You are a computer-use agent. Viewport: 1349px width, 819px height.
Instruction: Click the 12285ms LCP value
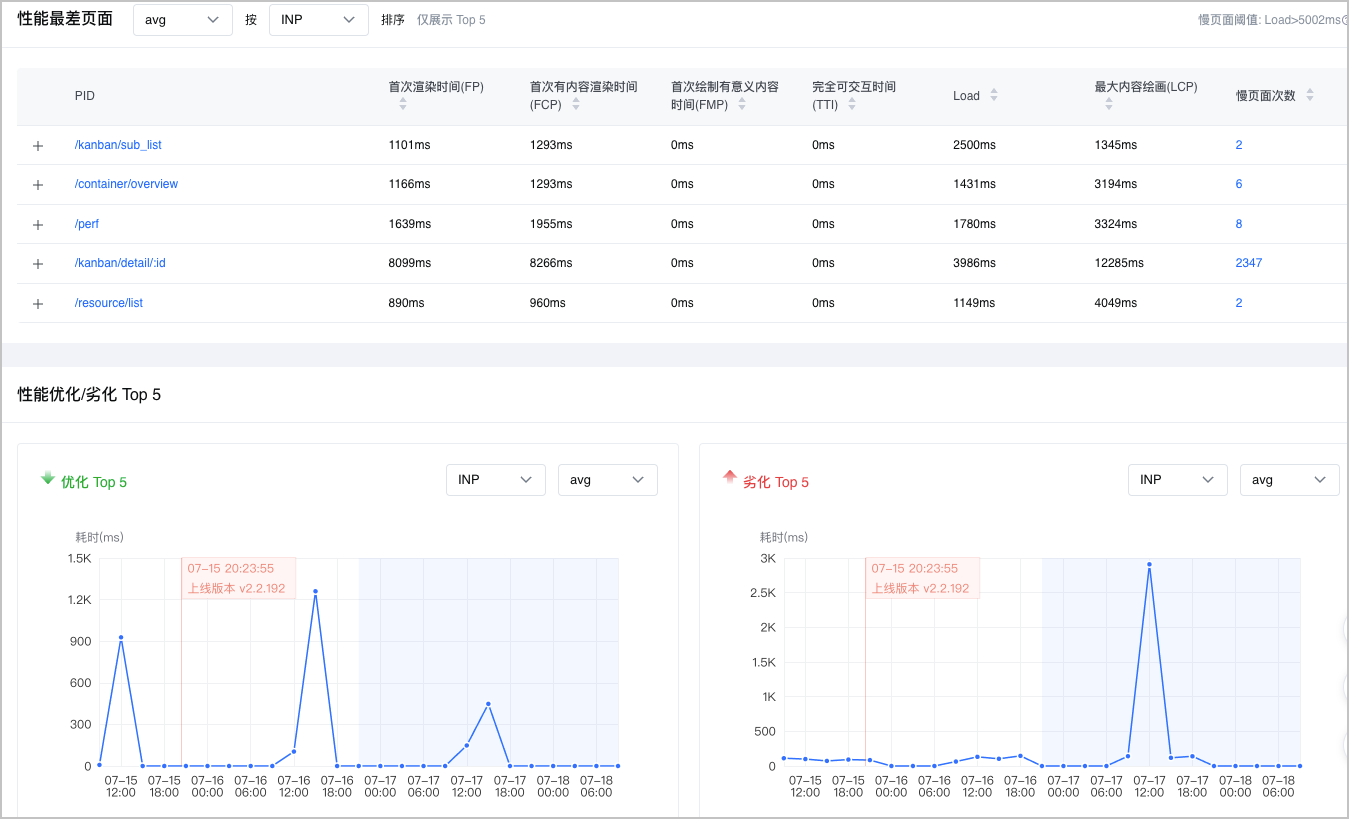[x=1119, y=263]
